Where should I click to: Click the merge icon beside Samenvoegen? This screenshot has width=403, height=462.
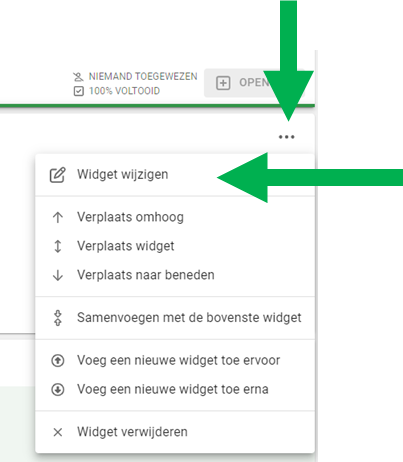(58, 318)
